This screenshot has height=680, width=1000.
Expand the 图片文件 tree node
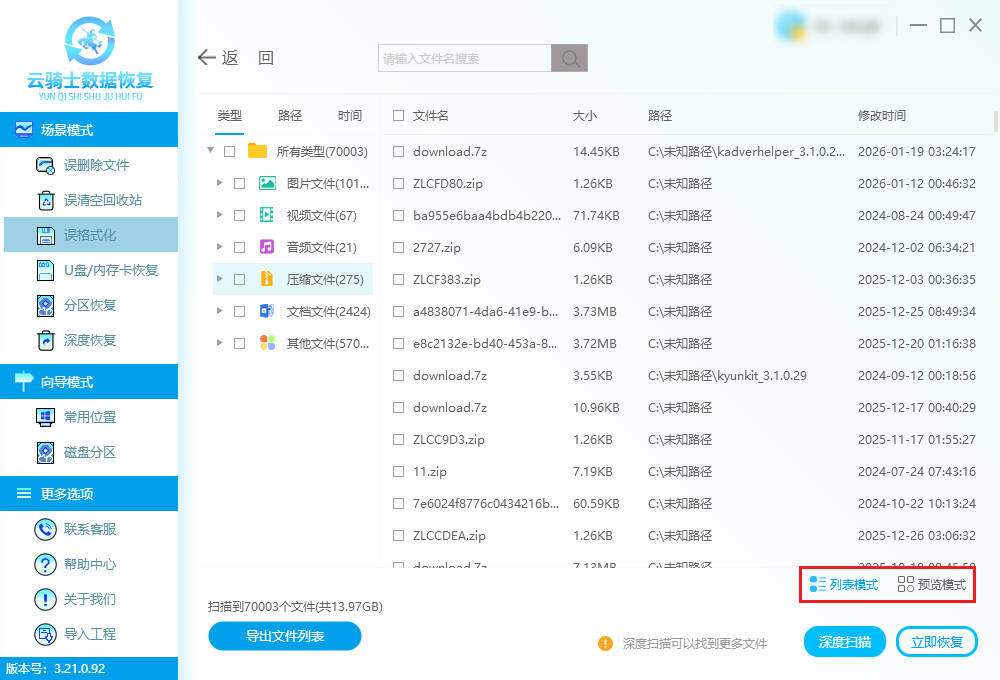pyautogui.click(x=219, y=183)
